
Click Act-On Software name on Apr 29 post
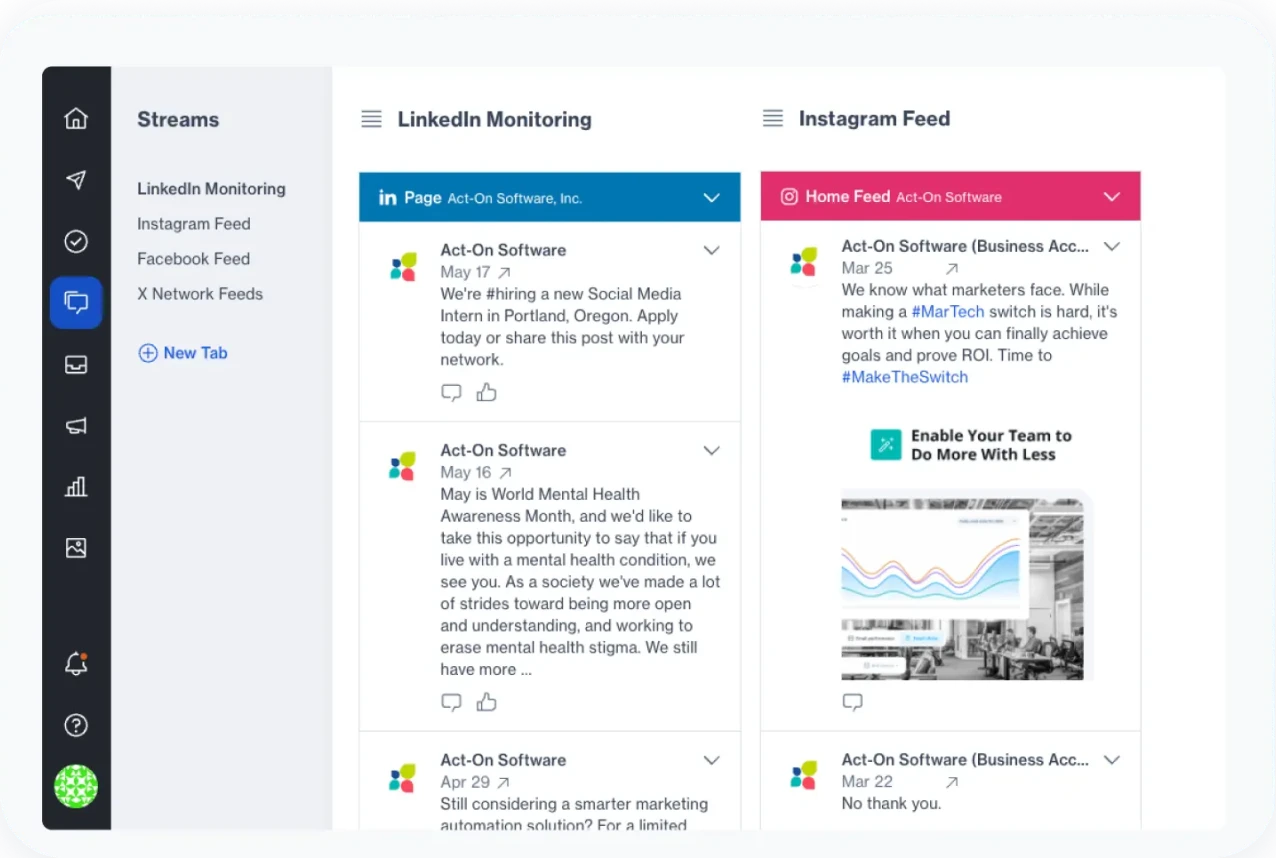pyautogui.click(x=503, y=760)
